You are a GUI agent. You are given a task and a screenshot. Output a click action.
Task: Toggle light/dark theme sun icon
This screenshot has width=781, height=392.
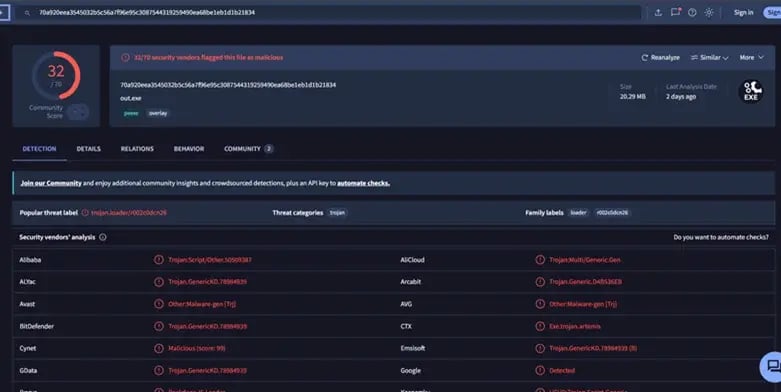click(x=709, y=12)
